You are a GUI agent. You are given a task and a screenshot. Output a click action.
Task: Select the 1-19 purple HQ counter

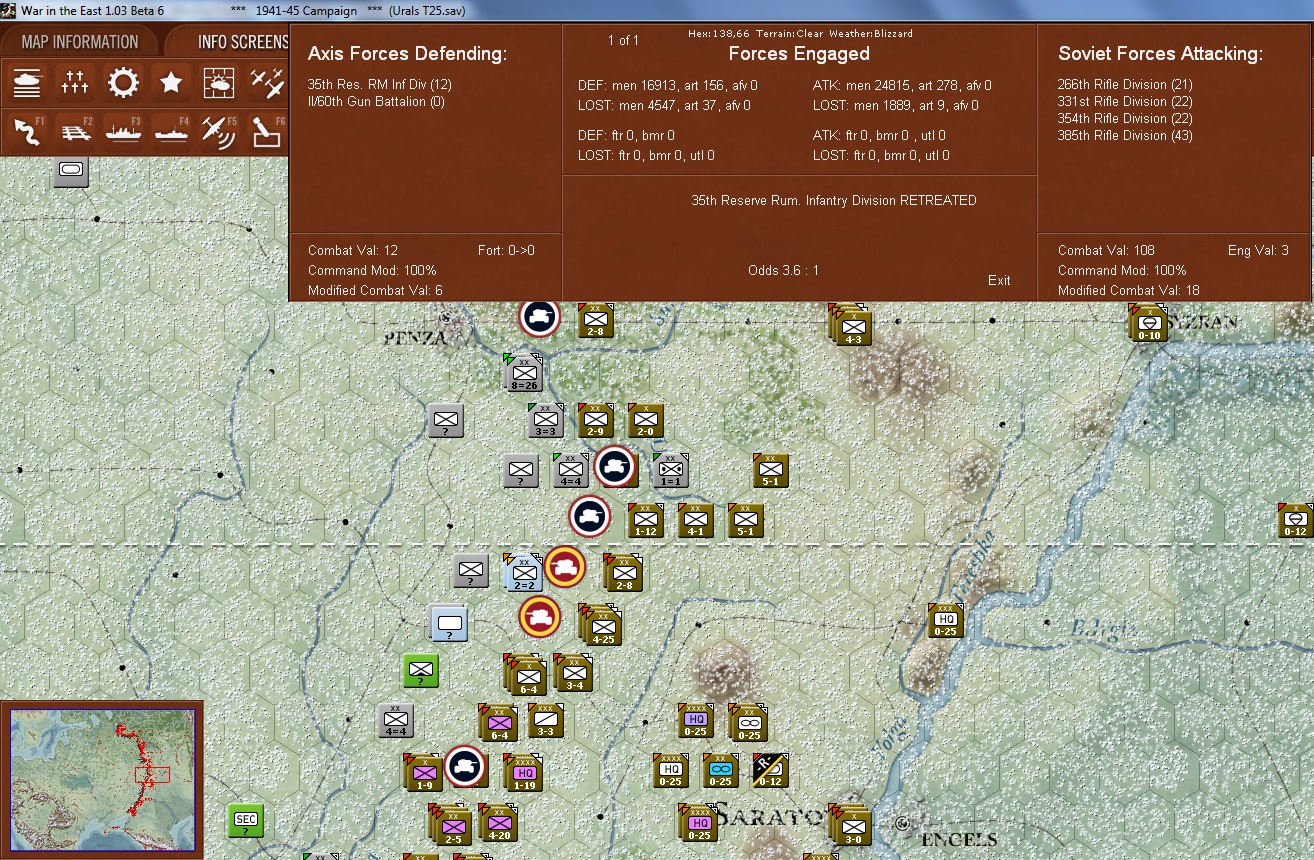524,771
